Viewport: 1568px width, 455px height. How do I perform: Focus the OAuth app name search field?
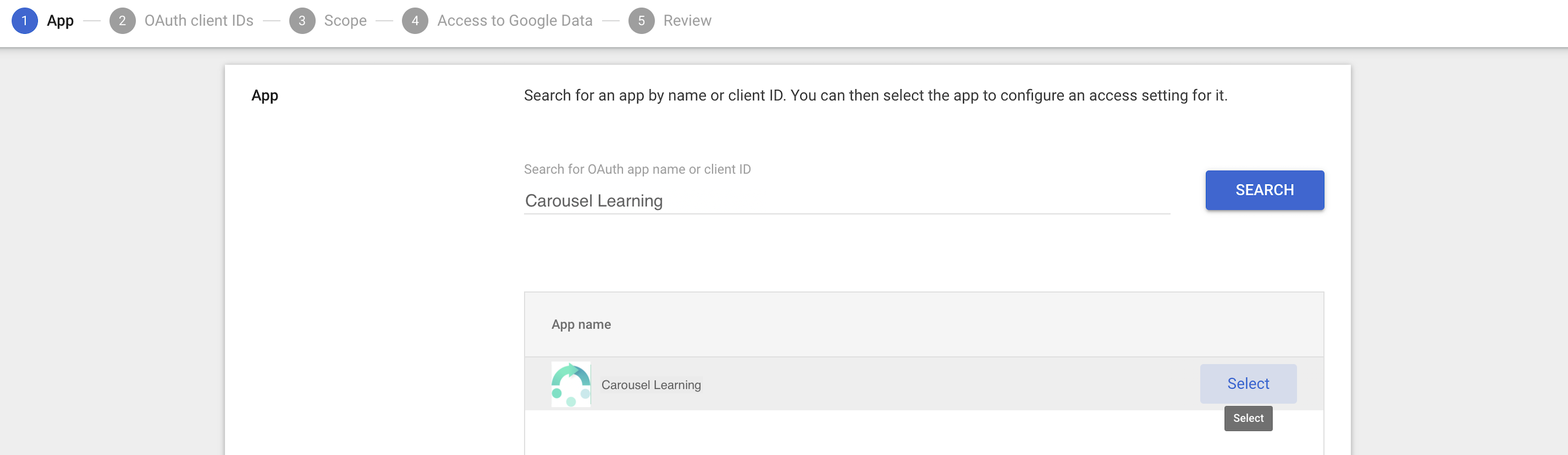[846, 201]
